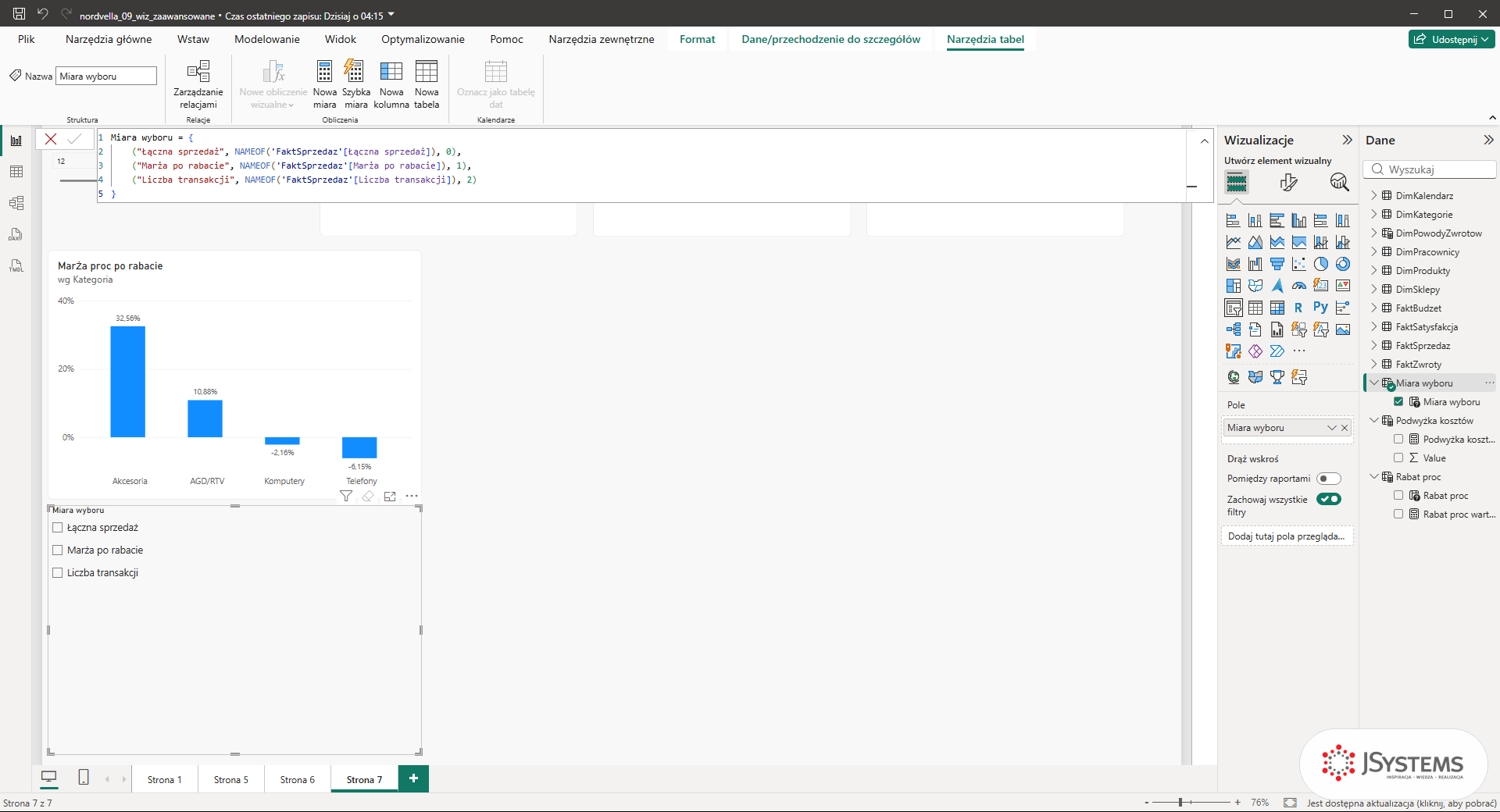The image size is (1500, 812).
Task: Expand the FaktZwroty table
Action: tap(1374, 364)
